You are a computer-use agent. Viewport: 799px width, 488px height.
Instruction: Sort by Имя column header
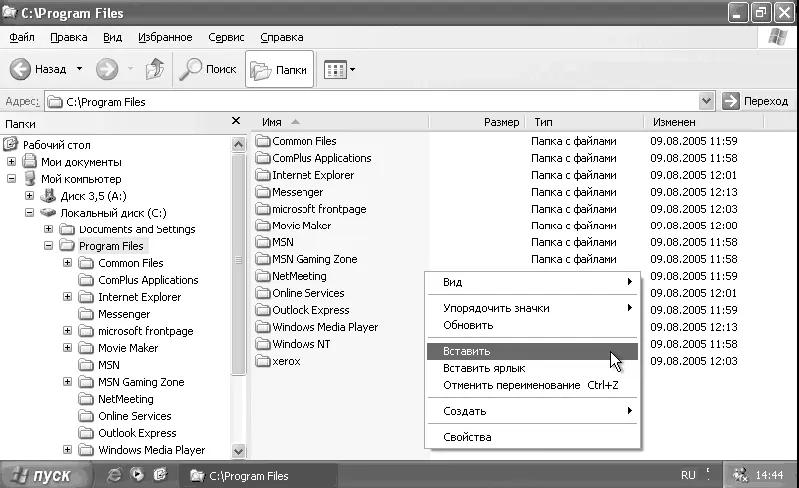[x=340, y=122]
